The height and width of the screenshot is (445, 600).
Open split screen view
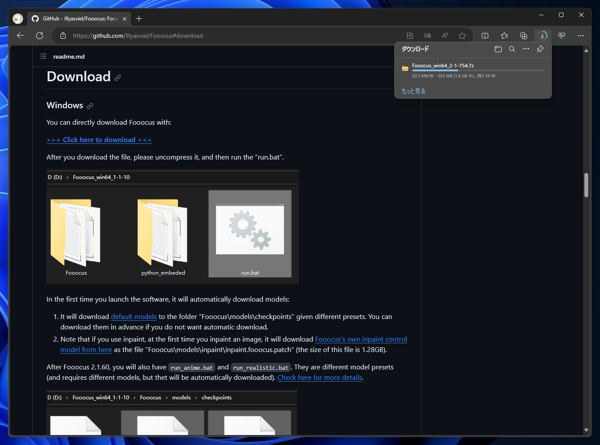[485, 36]
